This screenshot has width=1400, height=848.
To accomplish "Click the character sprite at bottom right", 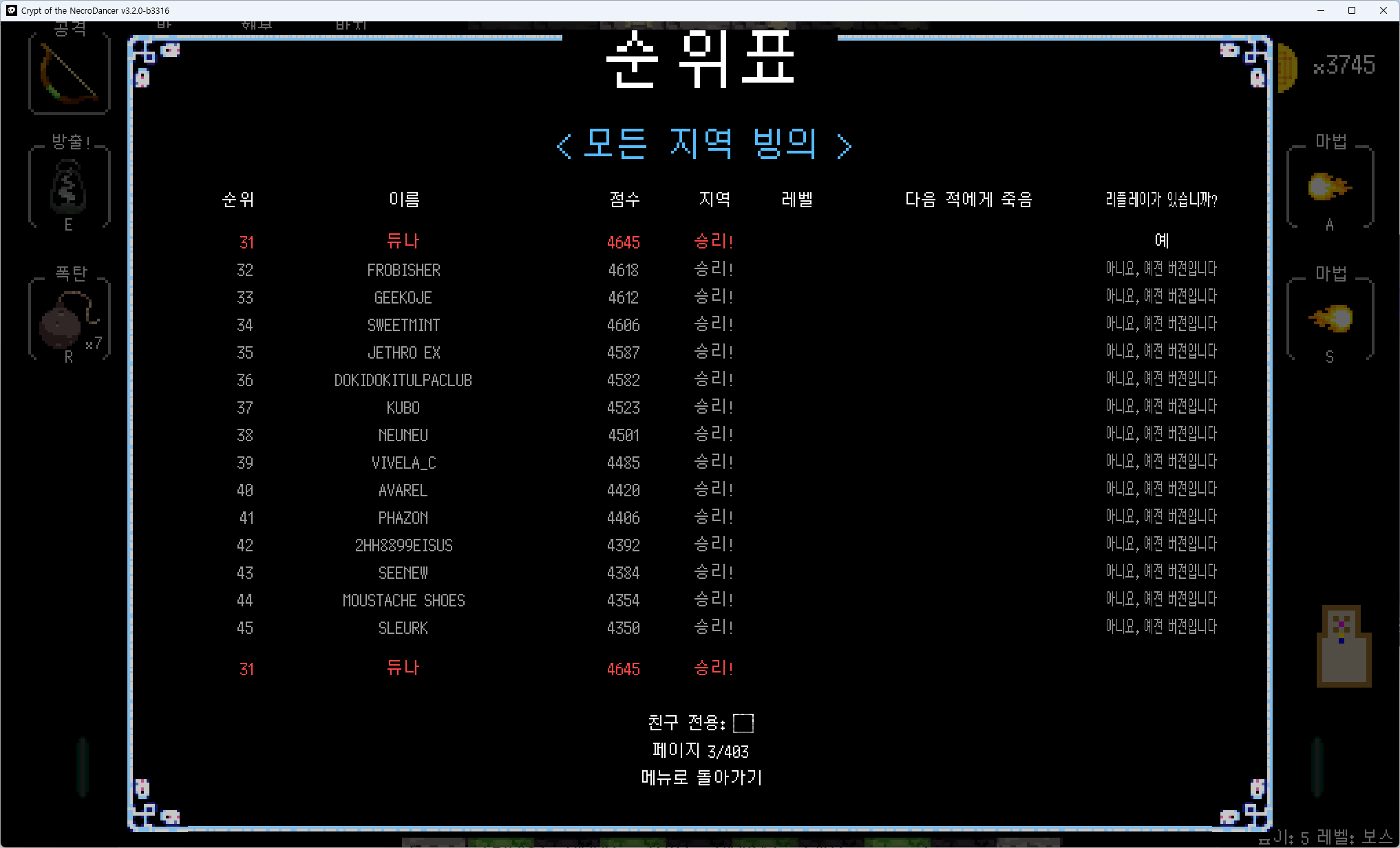I will (x=1343, y=646).
